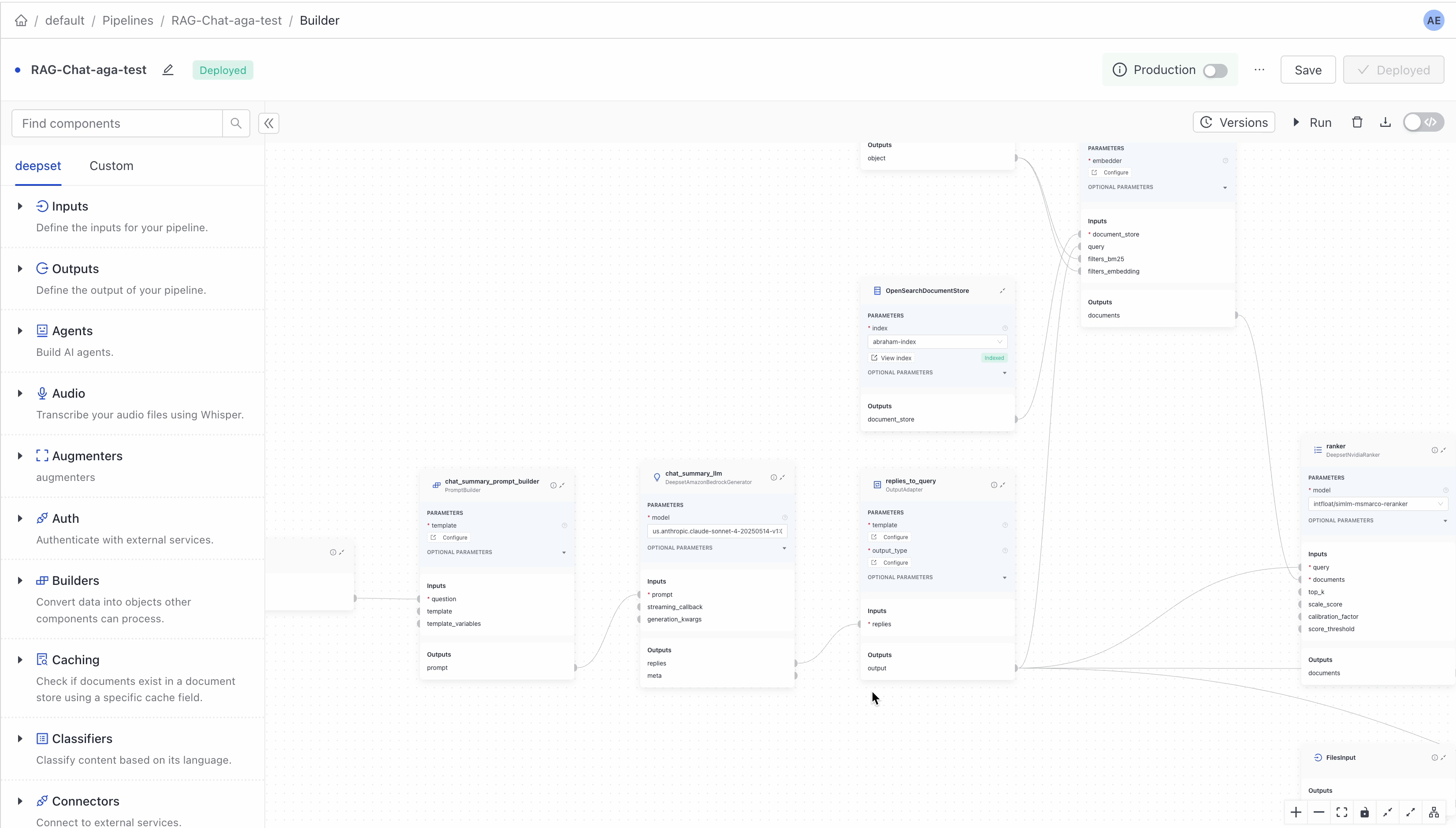
Task: Select the deepset tab
Action: point(38,166)
